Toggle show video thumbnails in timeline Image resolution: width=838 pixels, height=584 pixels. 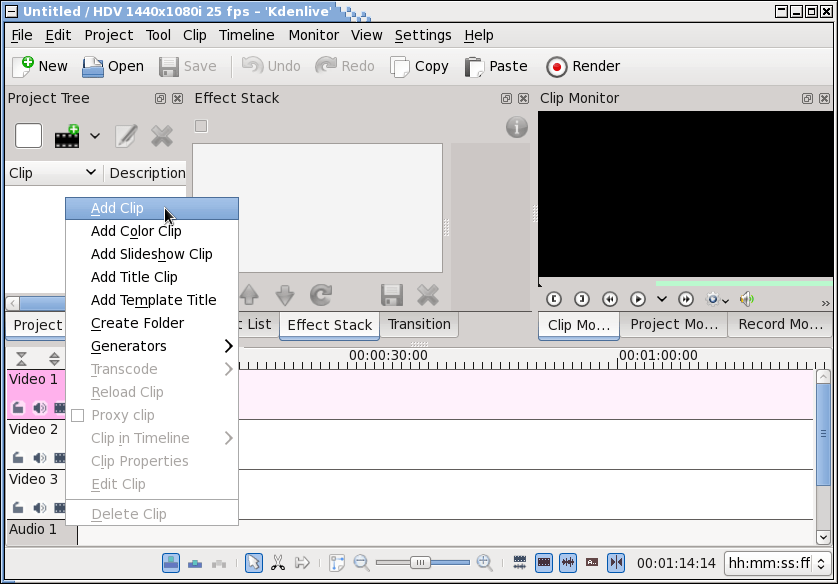[x=544, y=563]
